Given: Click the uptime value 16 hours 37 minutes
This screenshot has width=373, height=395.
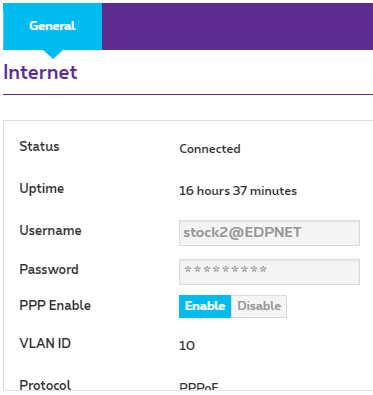Looking at the screenshot, I should (x=238, y=191).
